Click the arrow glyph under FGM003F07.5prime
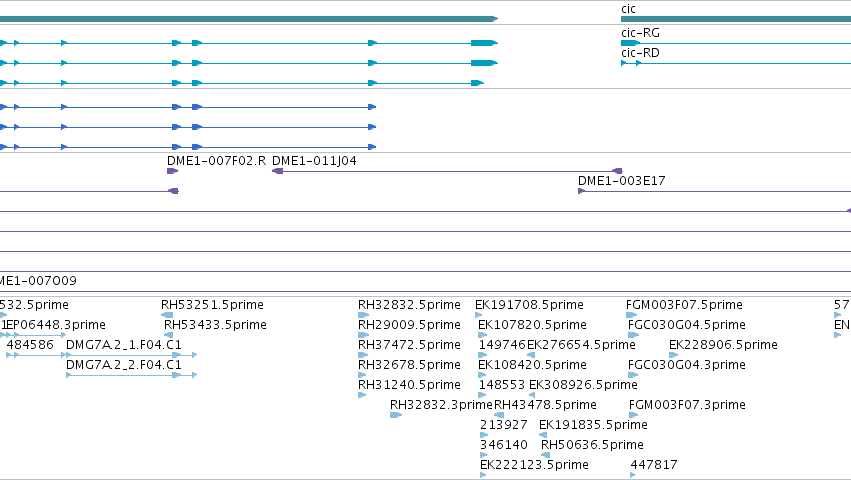 (x=631, y=315)
